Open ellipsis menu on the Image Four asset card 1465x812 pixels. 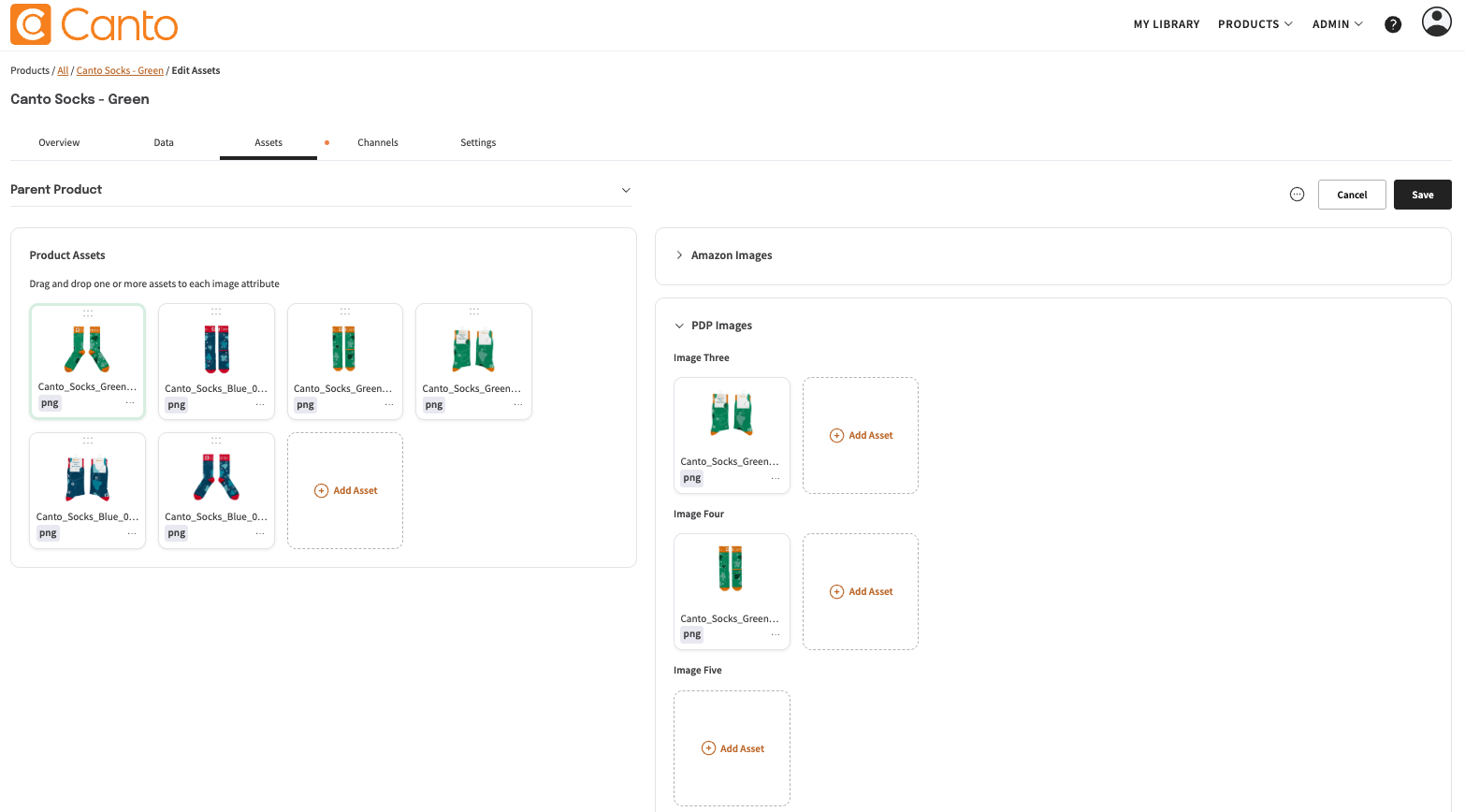click(776, 634)
